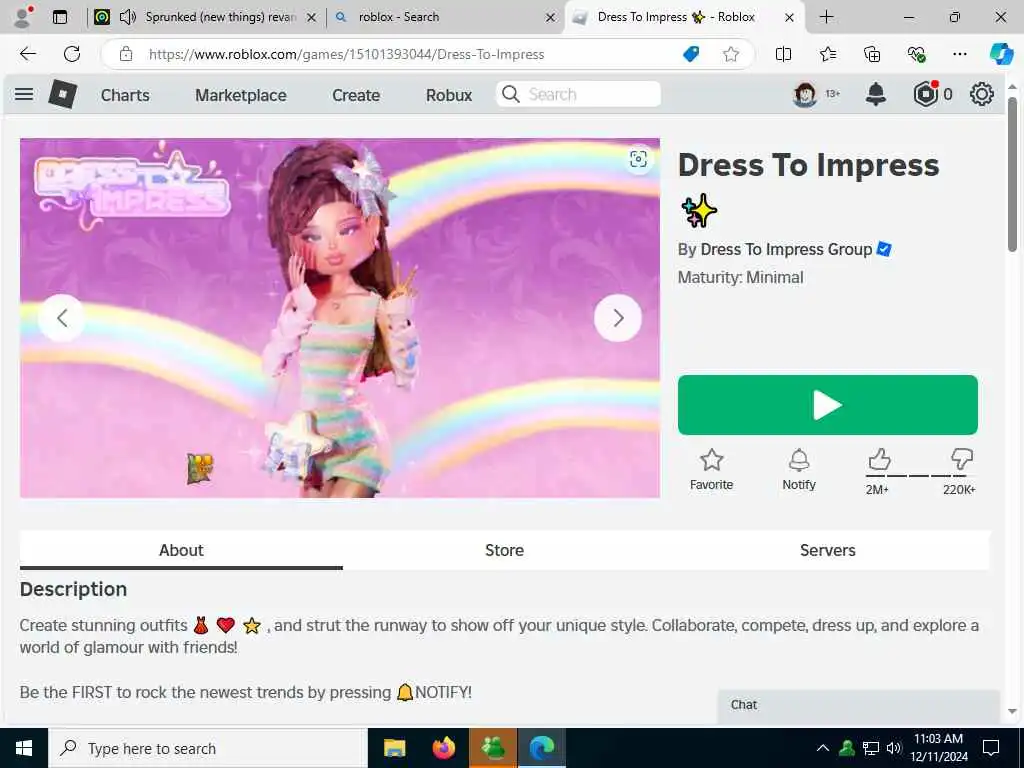Viewport: 1024px width, 768px height.
Task: Open the Dress To Impress Group link
Action: [x=786, y=249]
